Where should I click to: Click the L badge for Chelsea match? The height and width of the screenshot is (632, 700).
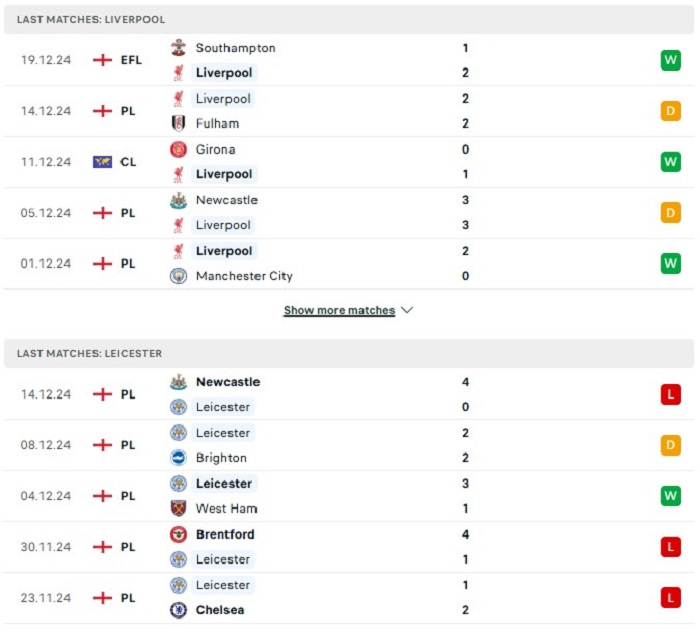(x=671, y=598)
